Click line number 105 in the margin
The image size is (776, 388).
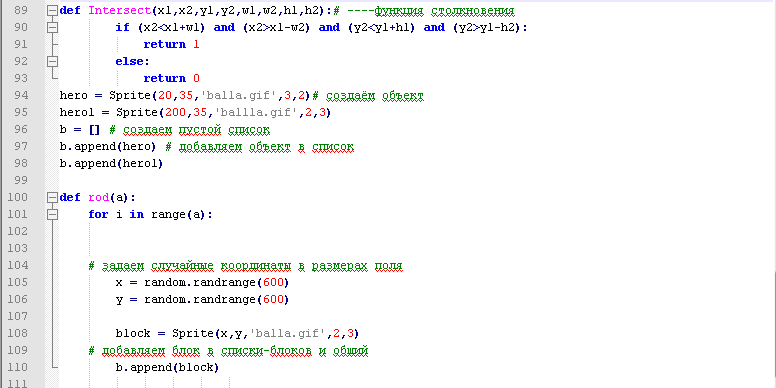pos(18,283)
